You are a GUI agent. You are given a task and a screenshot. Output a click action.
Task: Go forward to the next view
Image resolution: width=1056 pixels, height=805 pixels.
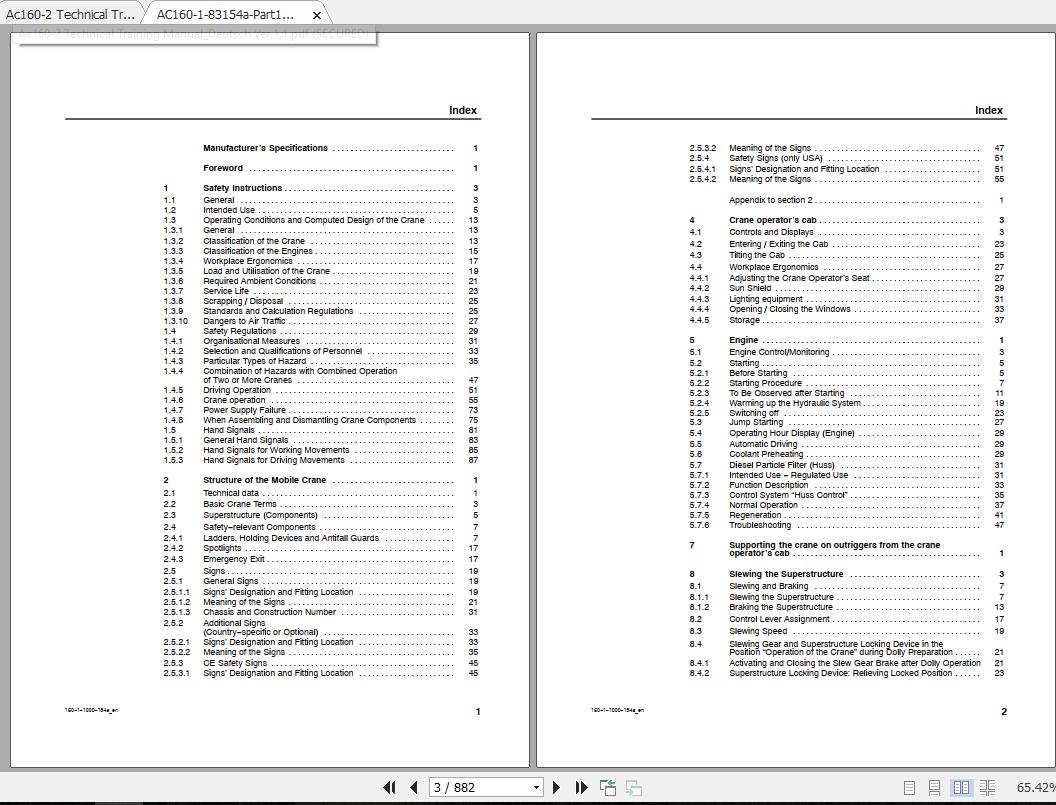tap(631, 787)
